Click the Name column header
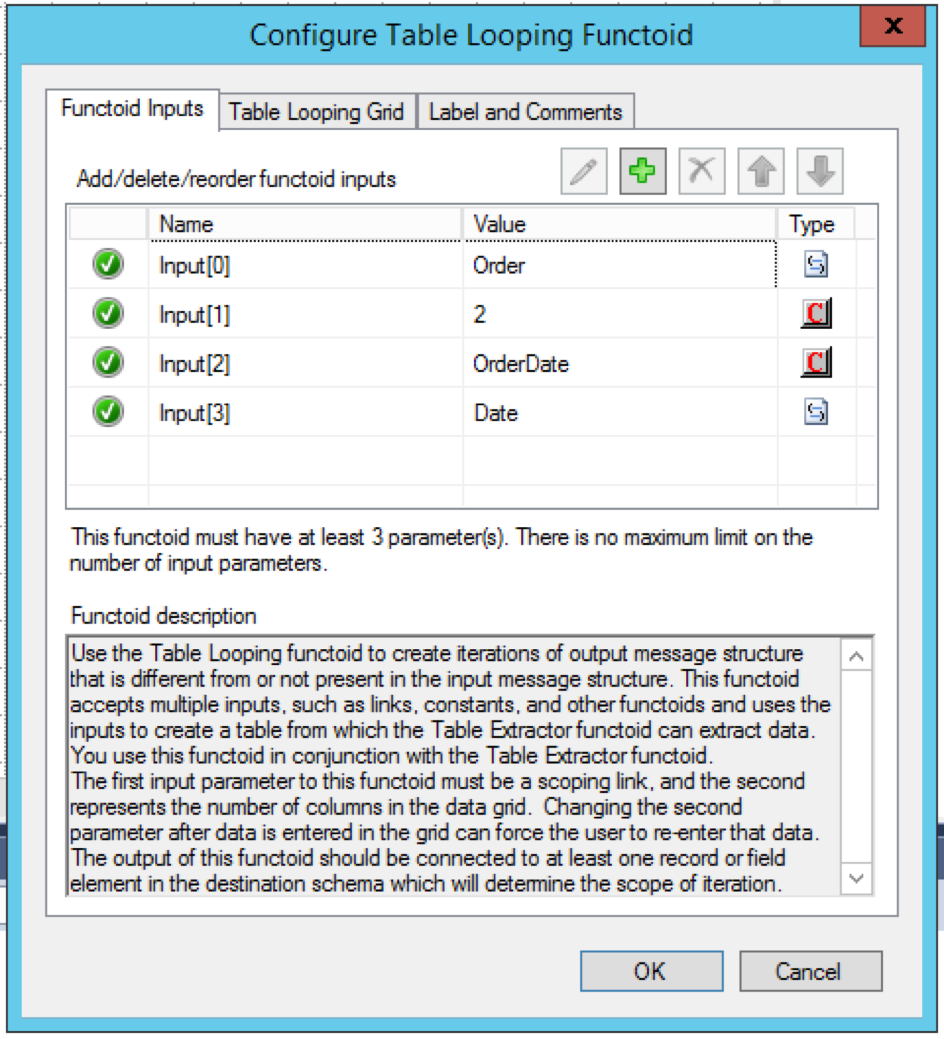 coord(305,224)
